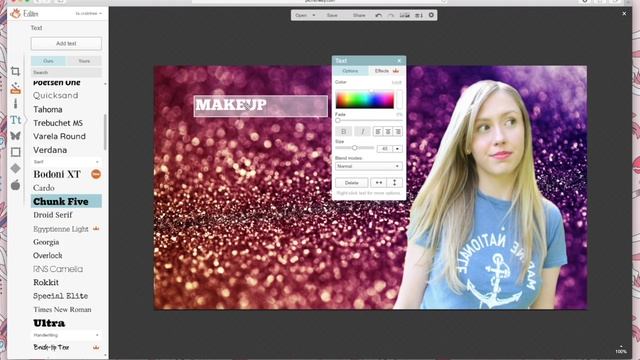The image size is (640, 360).
Task: Click the font list scrollbar
Action: click(x=105, y=132)
